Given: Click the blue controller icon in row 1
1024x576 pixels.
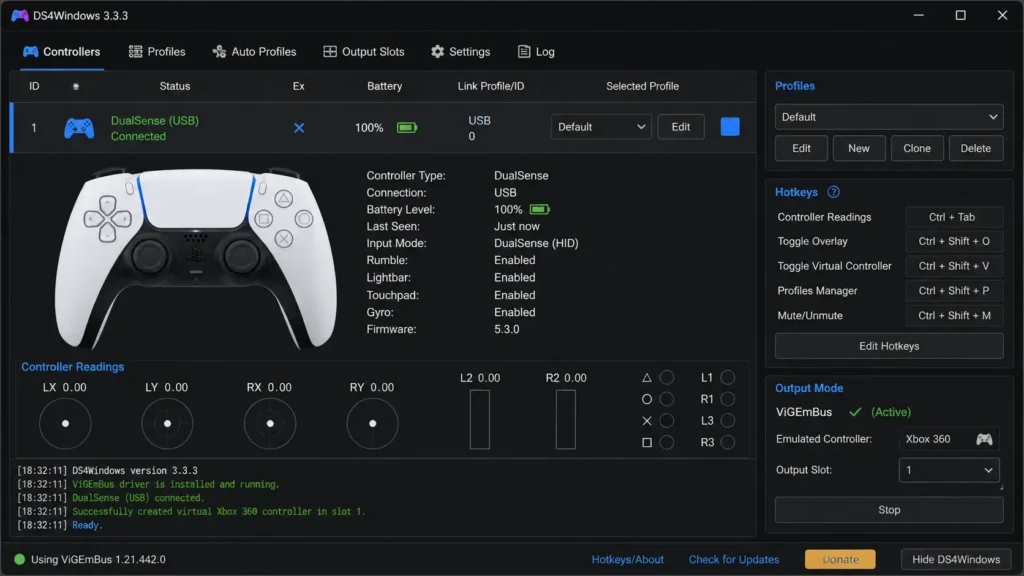Looking at the screenshot, I should point(78,128).
